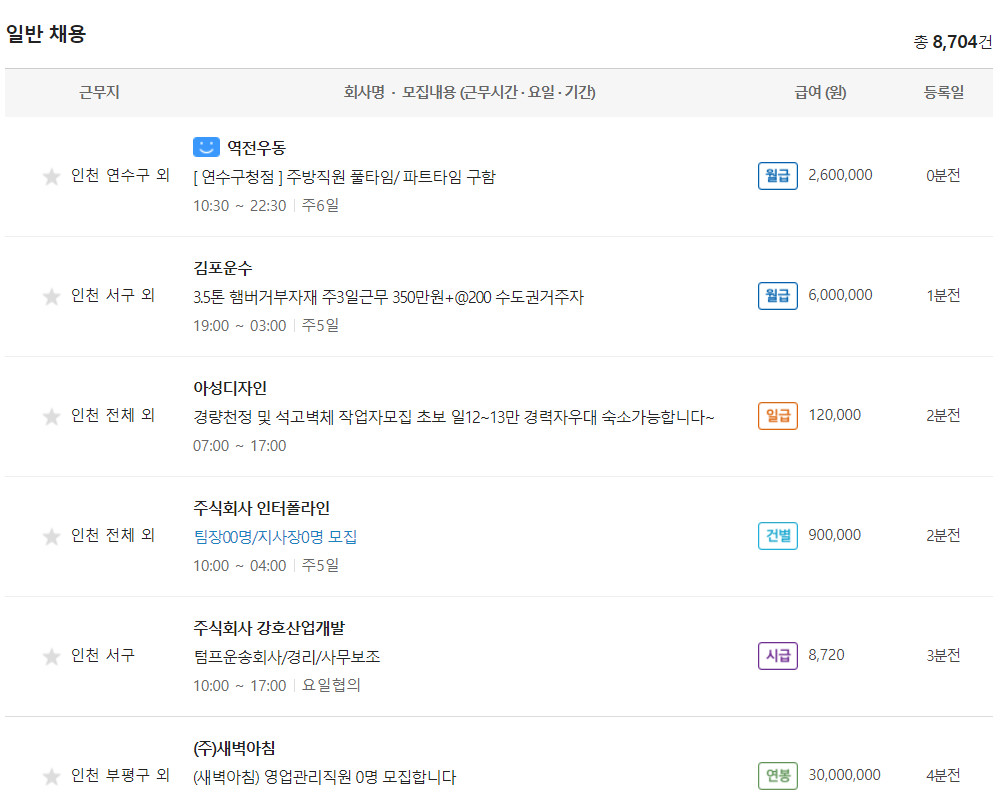Click 요일협의 schedule text
This screenshot has width=1008, height=794.
pos(331,685)
